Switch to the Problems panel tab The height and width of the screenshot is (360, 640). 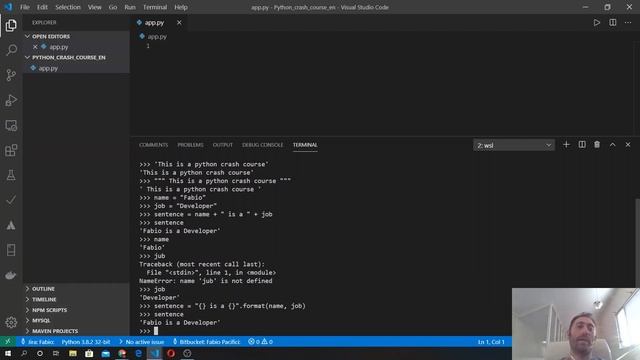pyautogui.click(x=190, y=145)
